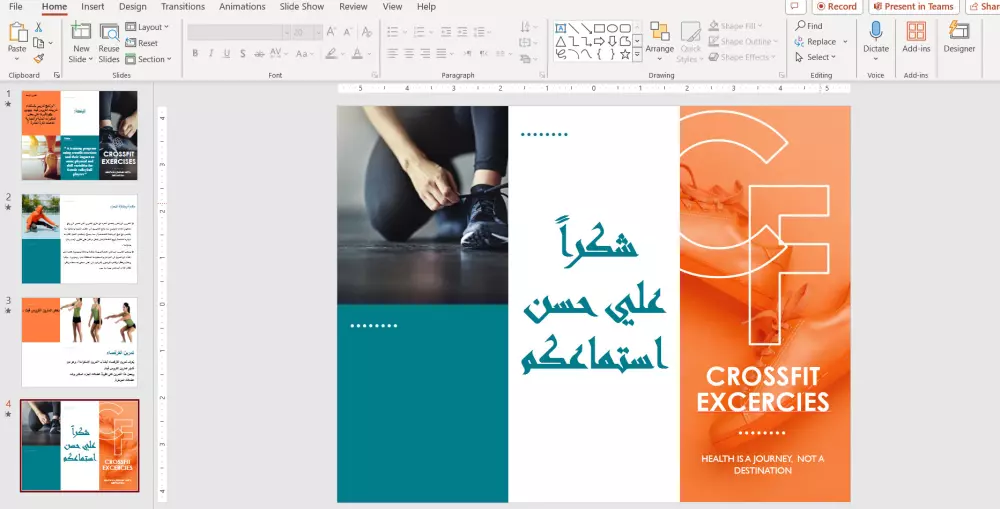Open Shape Effects dropdown
1000x509 pixels.
coord(742,57)
